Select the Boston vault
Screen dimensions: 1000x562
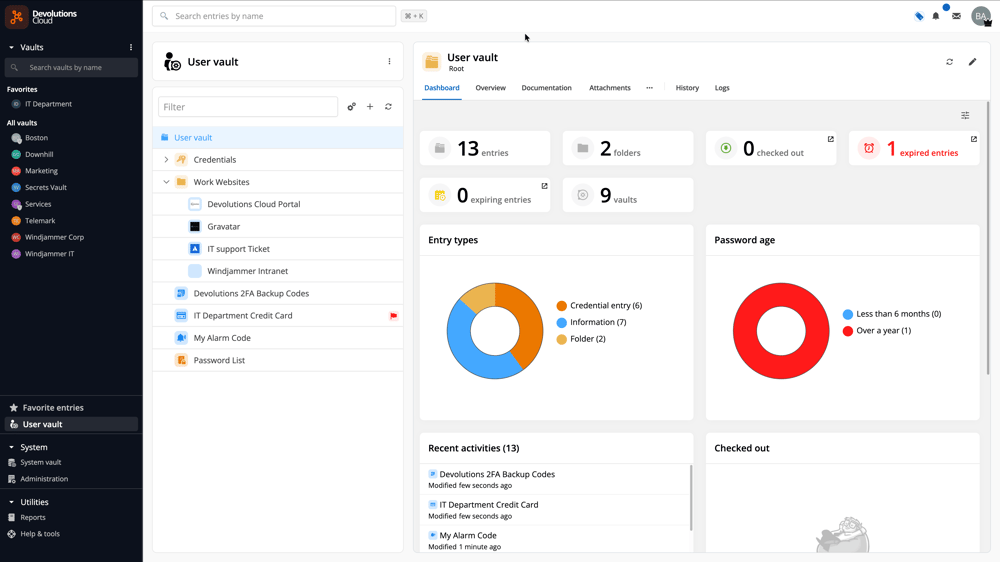click(36, 138)
